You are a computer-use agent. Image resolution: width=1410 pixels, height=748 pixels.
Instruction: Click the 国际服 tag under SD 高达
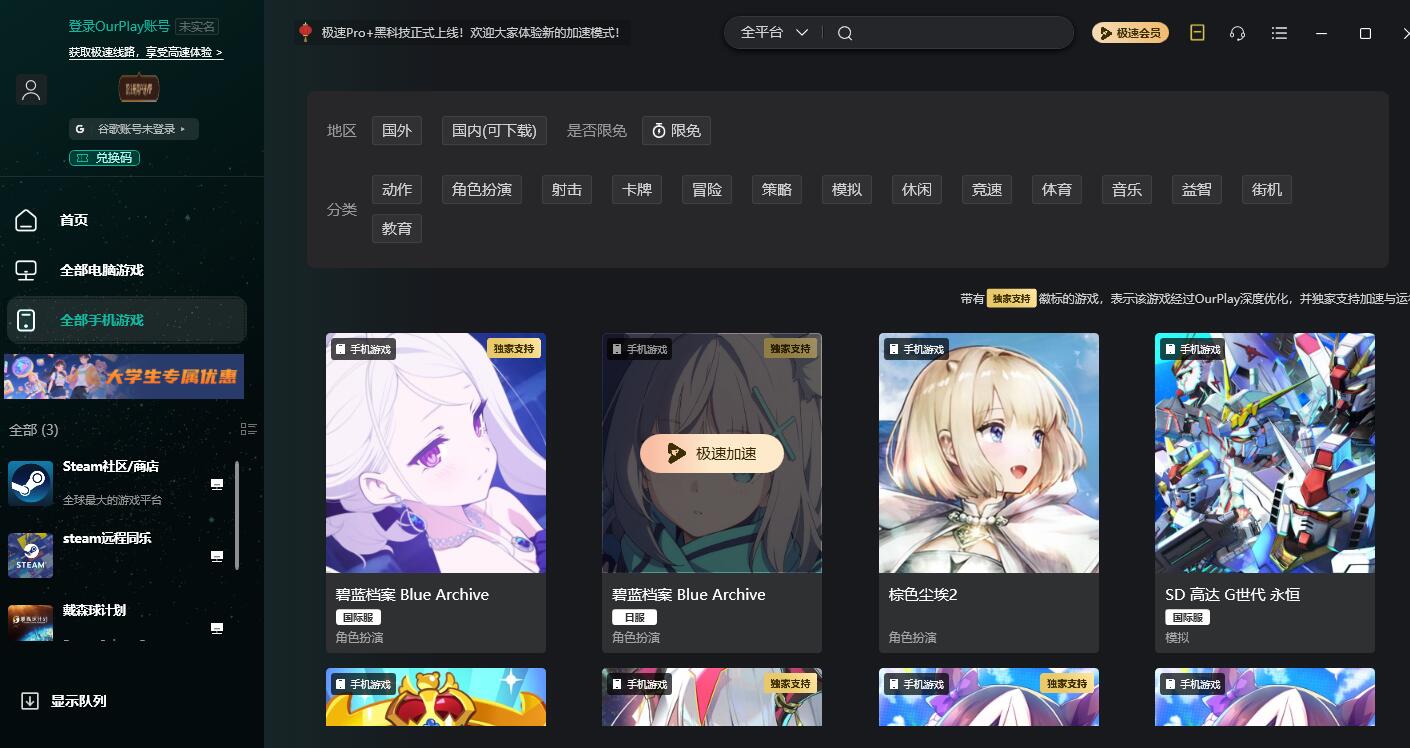(1188, 618)
